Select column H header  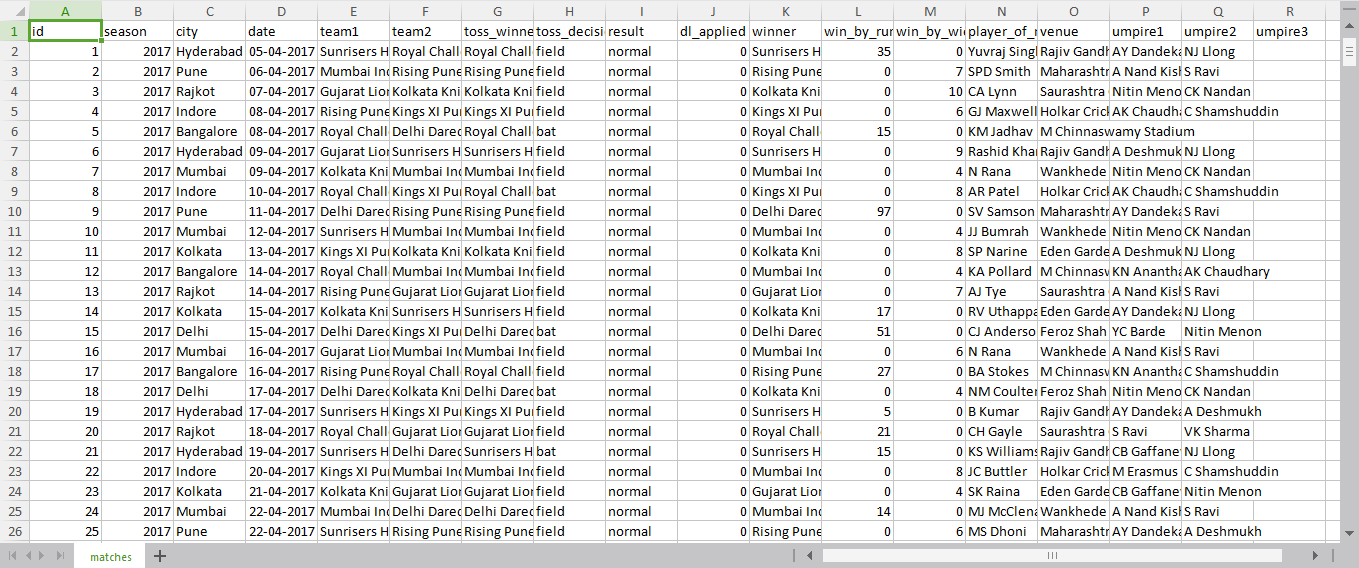pyautogui.click(x=569, y=10)
